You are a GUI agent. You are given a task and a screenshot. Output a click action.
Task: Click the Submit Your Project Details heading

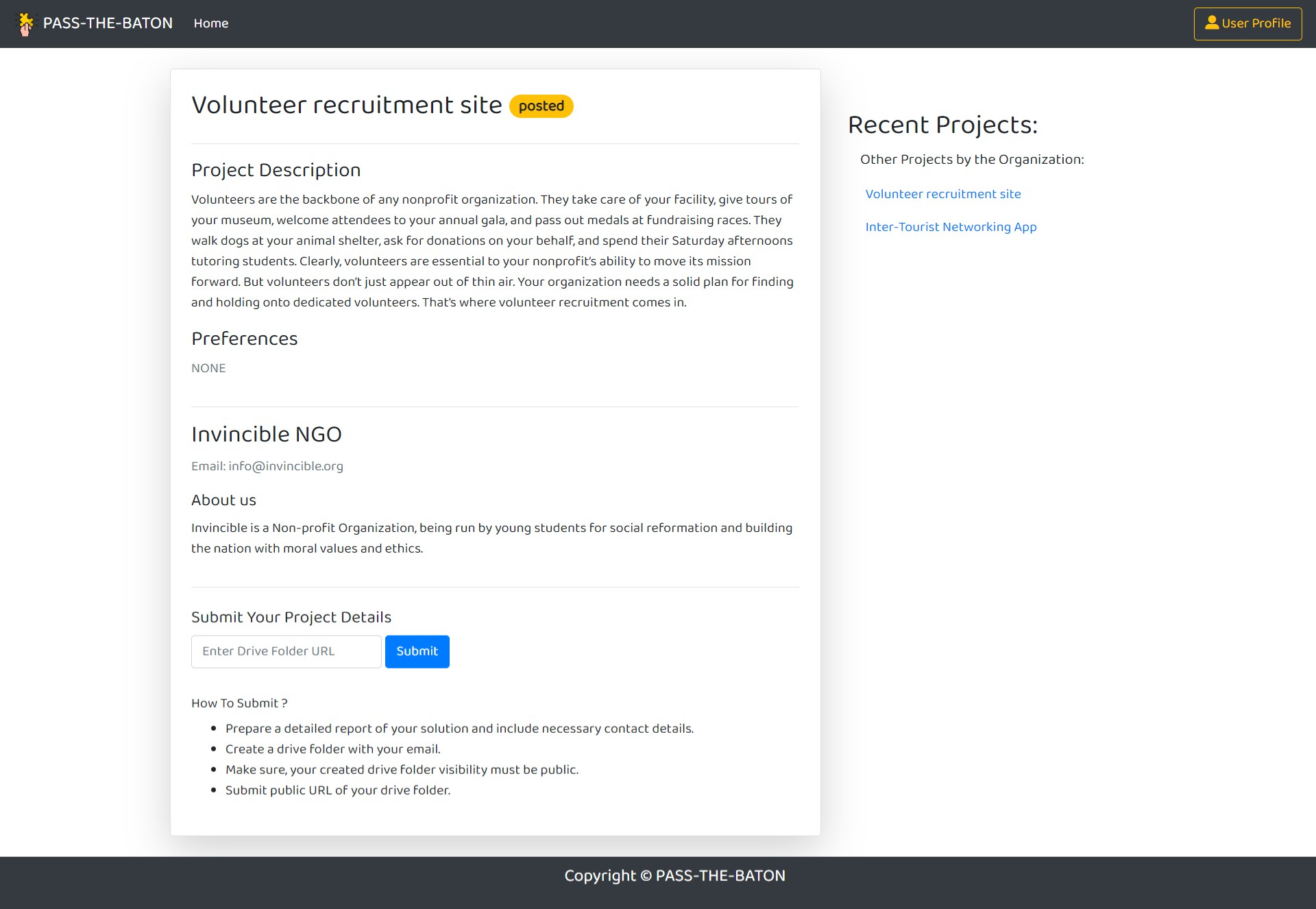(x=291, y=617)
